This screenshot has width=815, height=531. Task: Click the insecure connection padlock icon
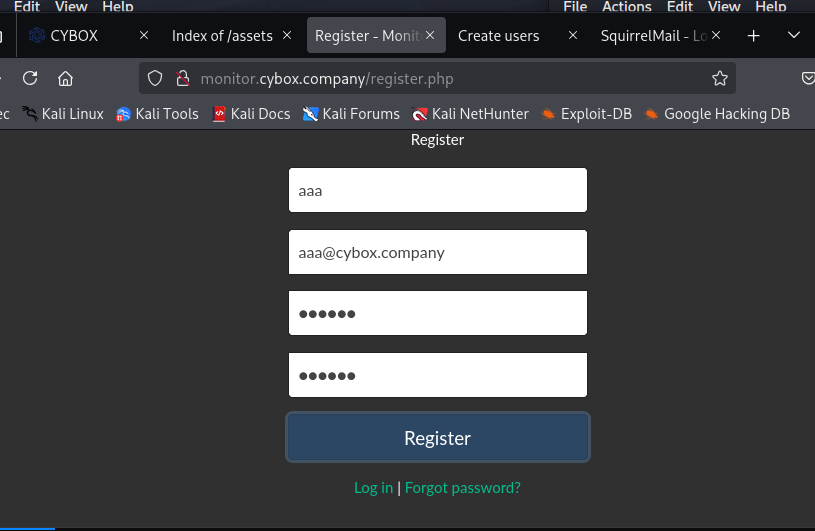(182, 78)
